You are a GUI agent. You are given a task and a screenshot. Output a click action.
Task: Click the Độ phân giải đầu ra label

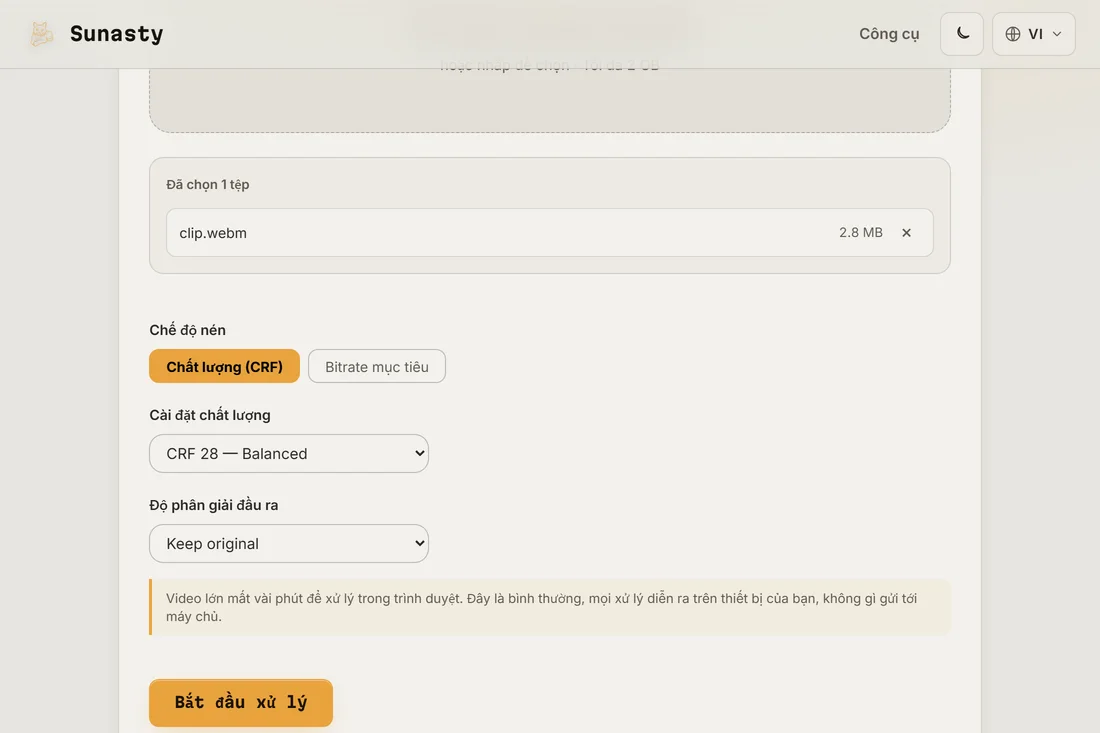coord(214,505)
